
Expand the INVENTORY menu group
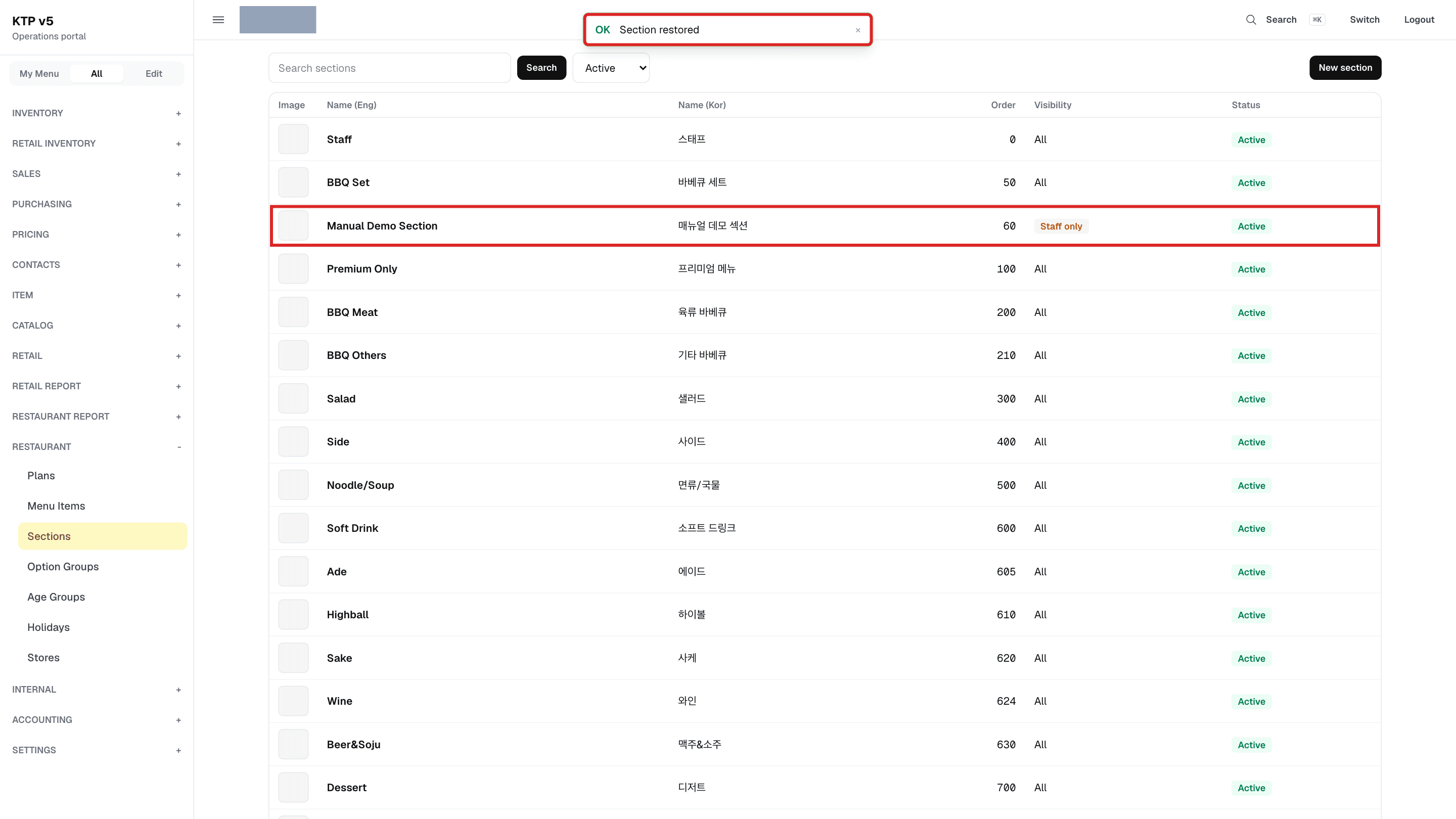point(97,113)
